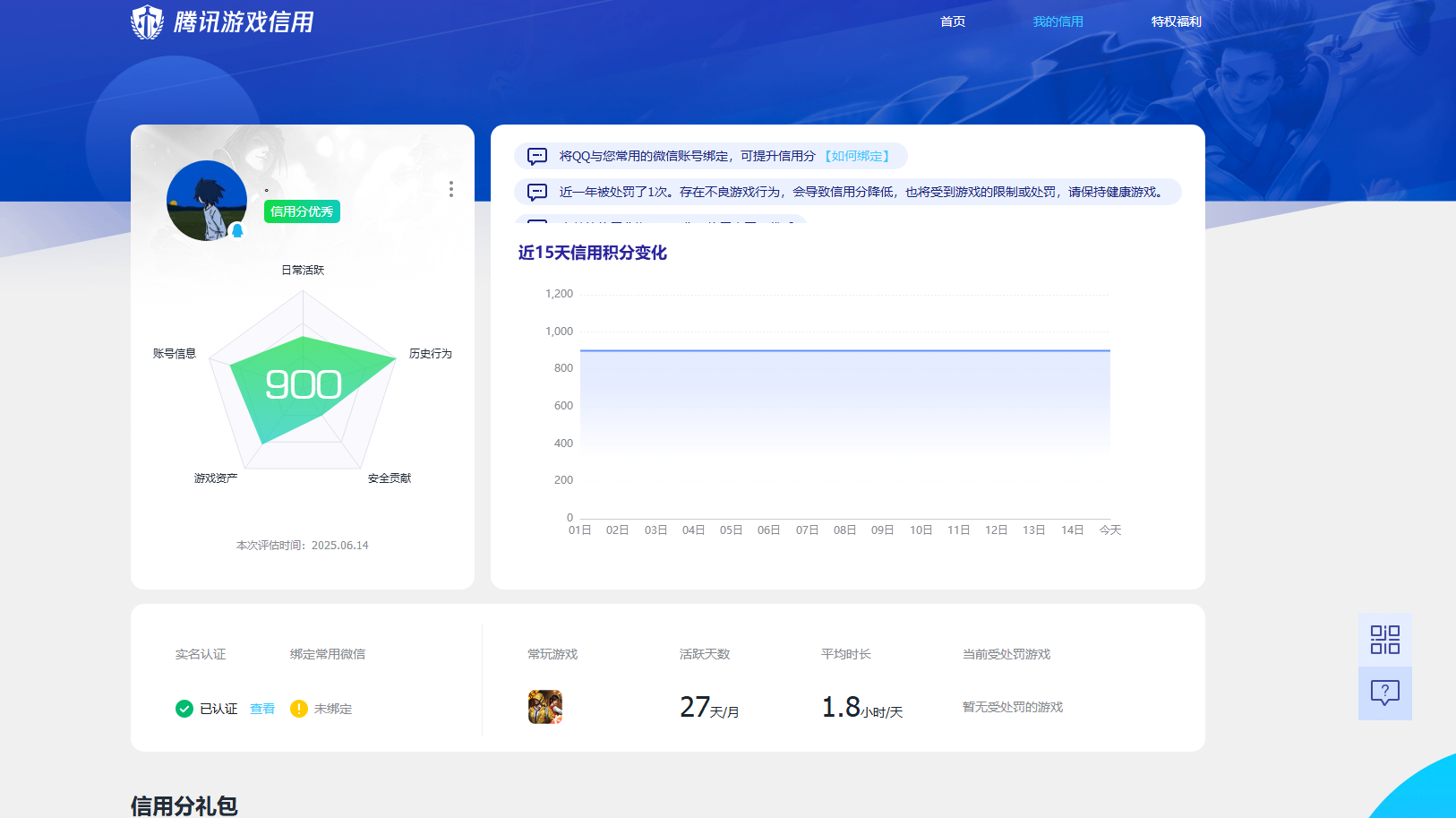1456x818 pixels.
Task: Click the 未绑定 WeChat status text
Action: [333, 709]
